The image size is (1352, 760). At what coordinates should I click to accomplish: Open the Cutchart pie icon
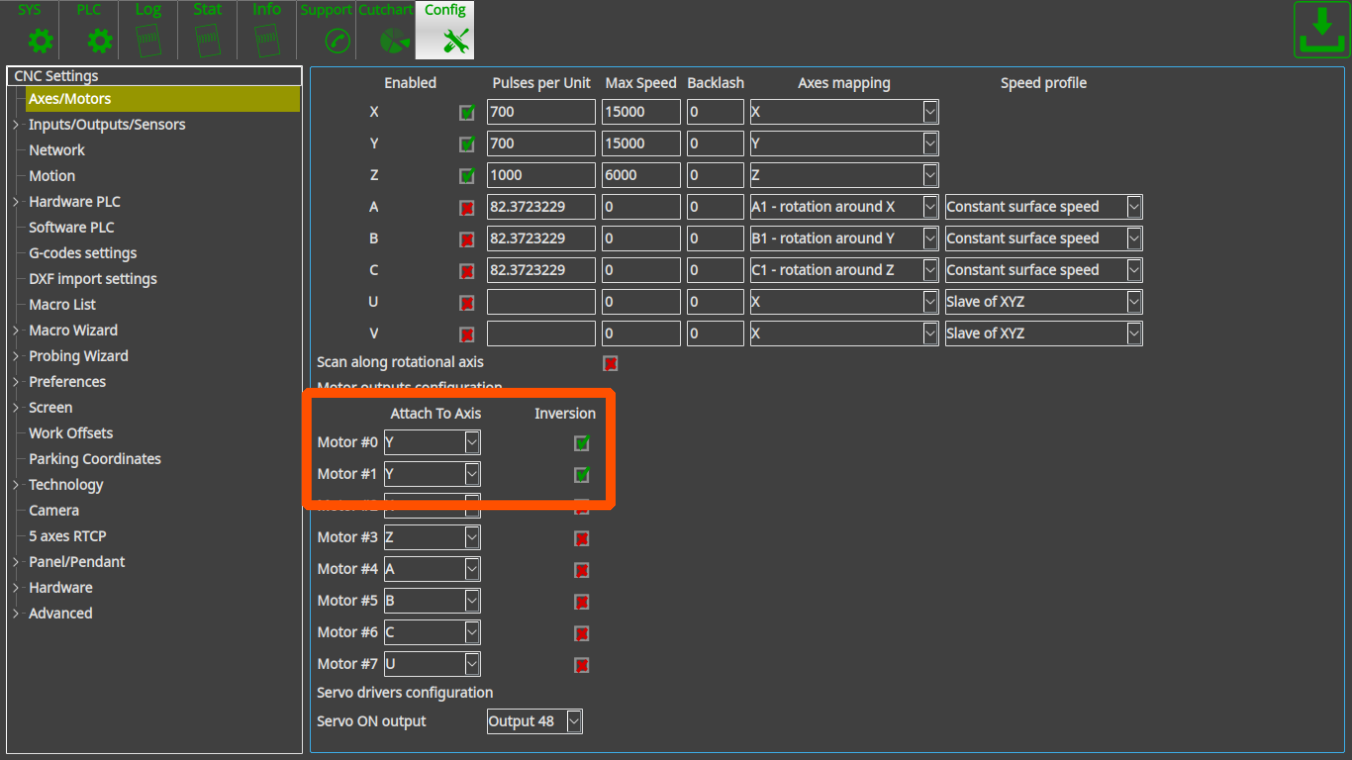click(x=395, y=41)
